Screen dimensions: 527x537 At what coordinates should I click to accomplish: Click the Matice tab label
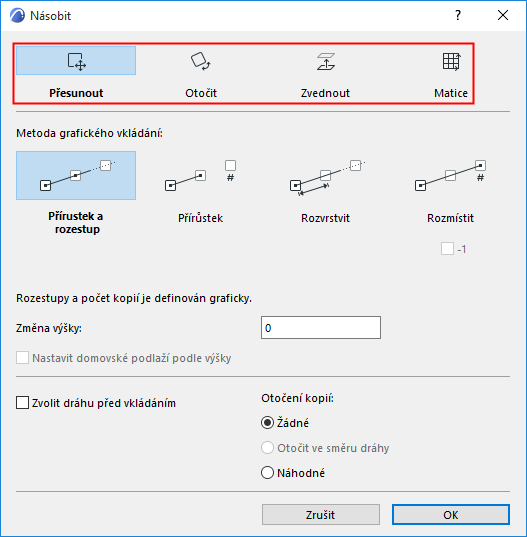point(451,93)
